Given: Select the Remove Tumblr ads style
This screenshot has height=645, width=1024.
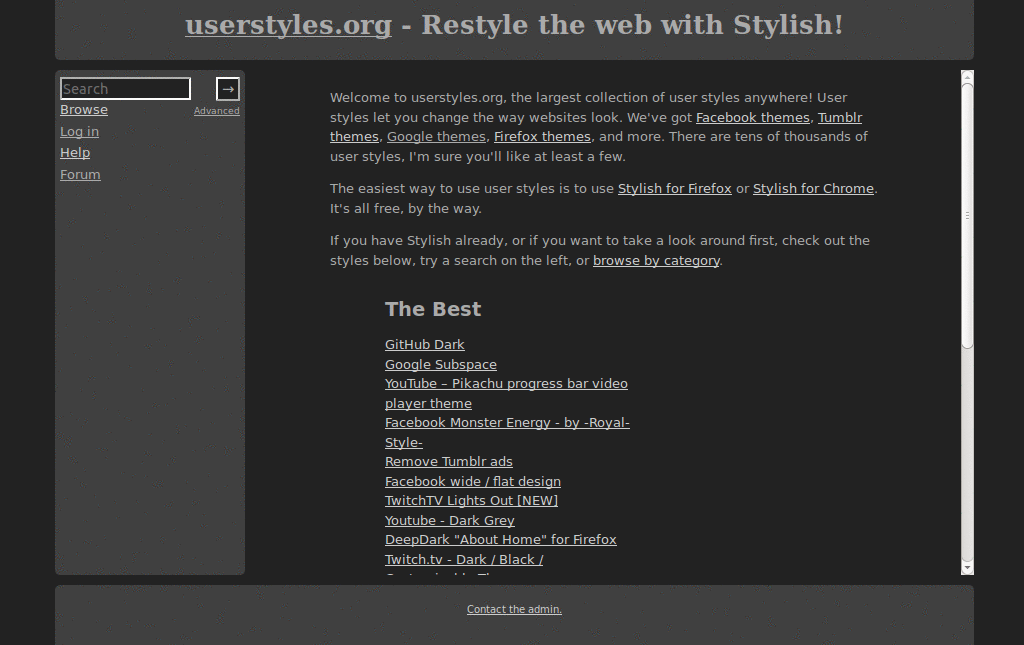Looking at the screenshot, I should (x=448, y=461).
